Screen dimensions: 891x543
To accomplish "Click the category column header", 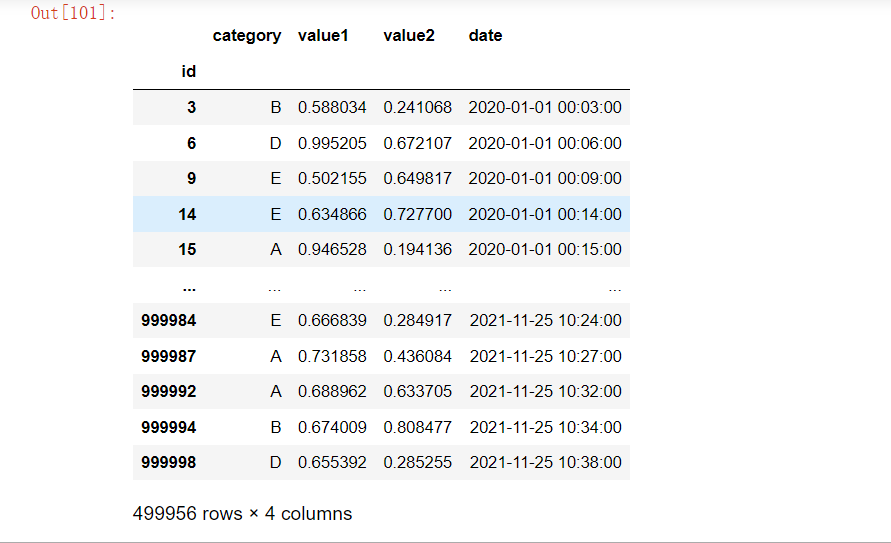I will [x=247, y=36].
